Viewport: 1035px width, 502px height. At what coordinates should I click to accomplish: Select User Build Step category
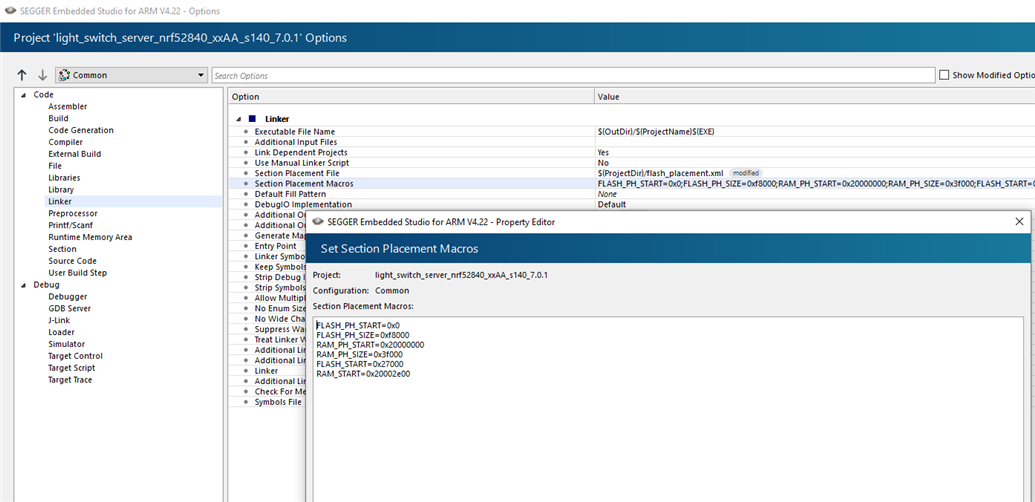tap(77, 272)
